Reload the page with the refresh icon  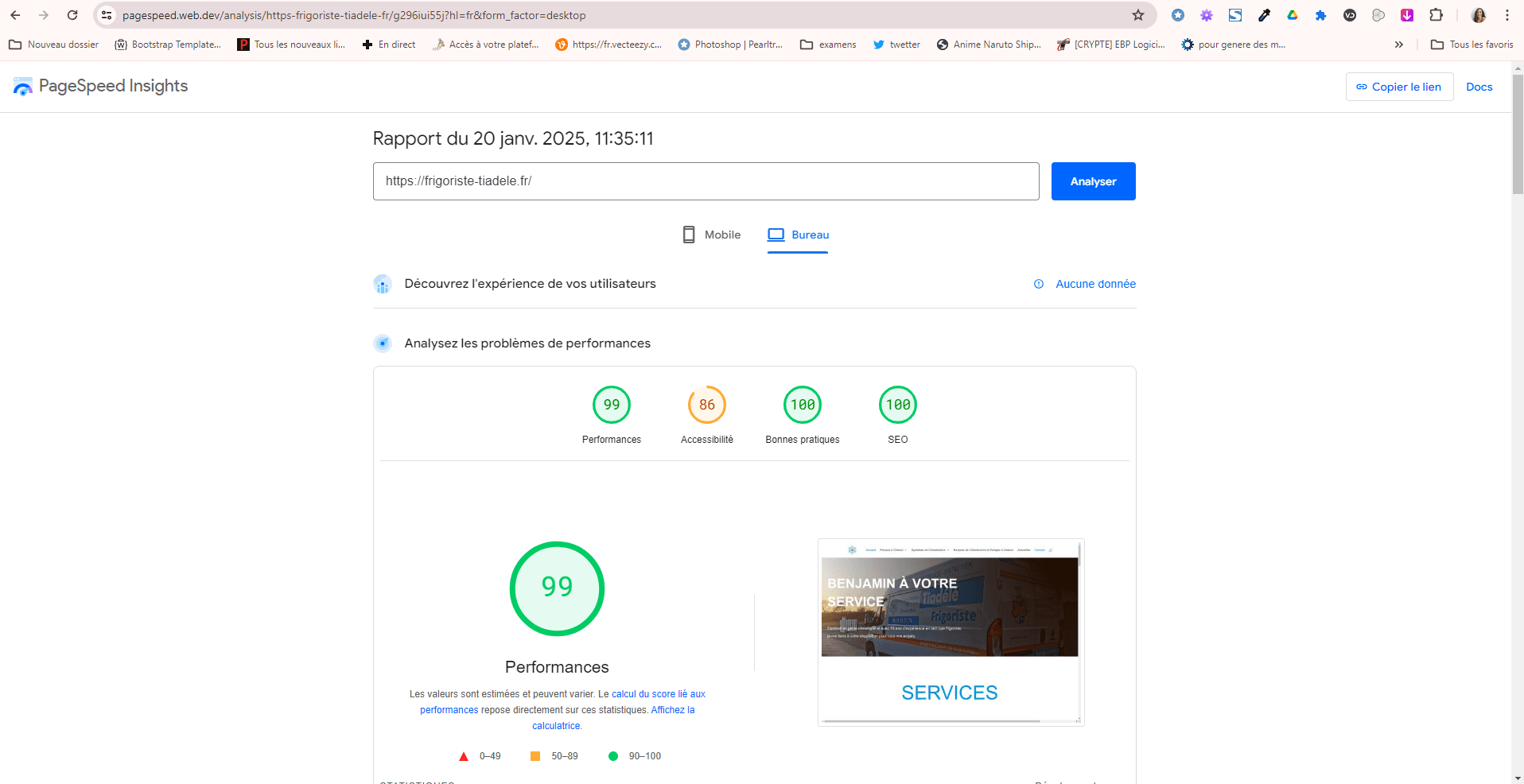[72, 15]
